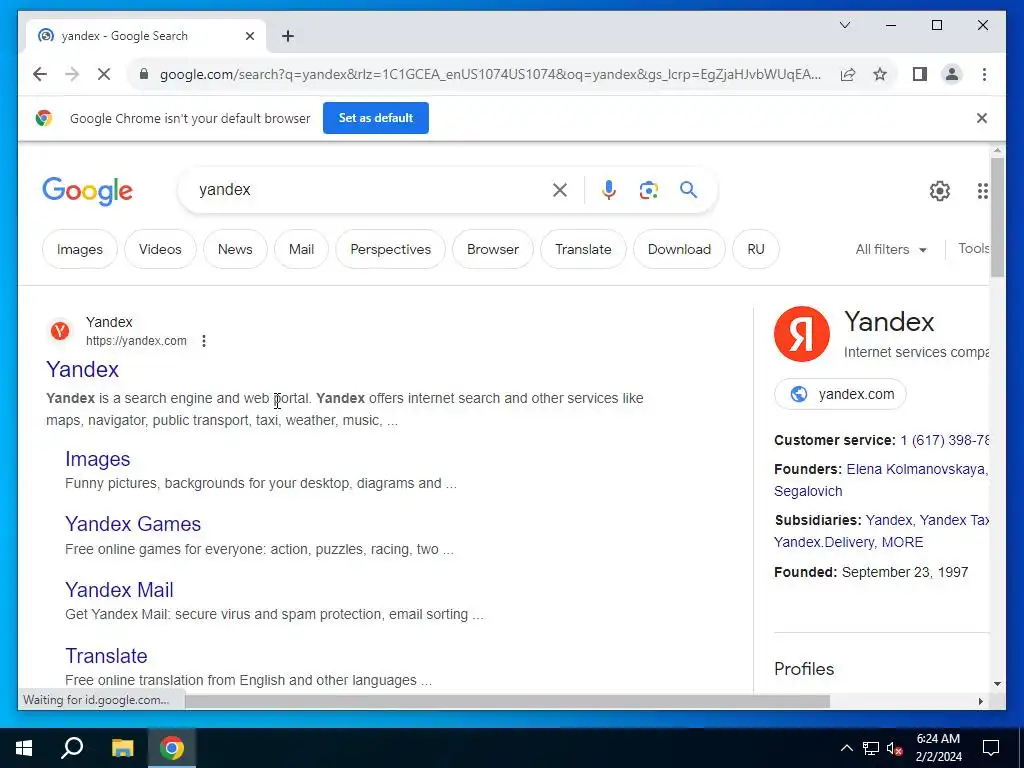Select the News filter chip
Image resolution: width=1024 pixels, height=768 pixels.
(235, 249)
